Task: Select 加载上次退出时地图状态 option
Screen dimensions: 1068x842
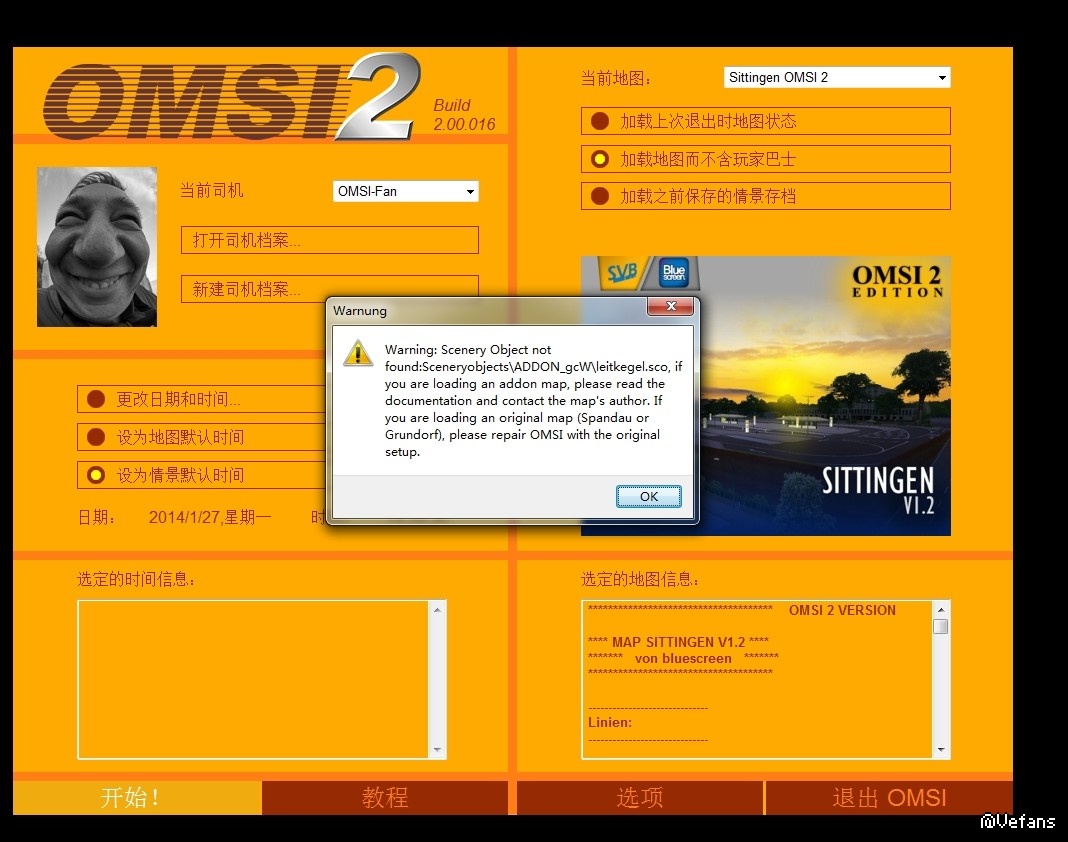Action: (600, 121)
